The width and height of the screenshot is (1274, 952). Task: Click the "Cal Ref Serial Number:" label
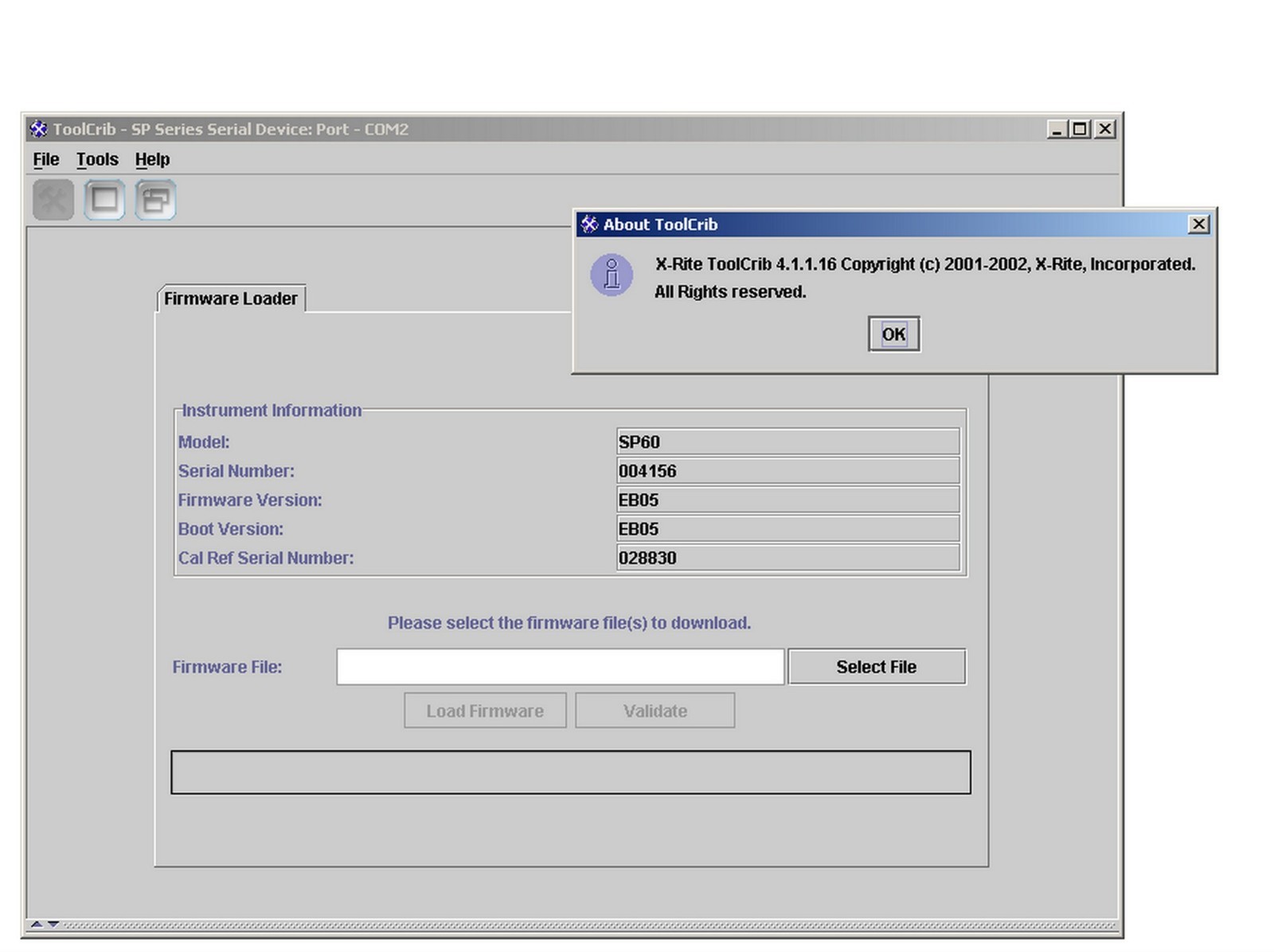[266, 558]
